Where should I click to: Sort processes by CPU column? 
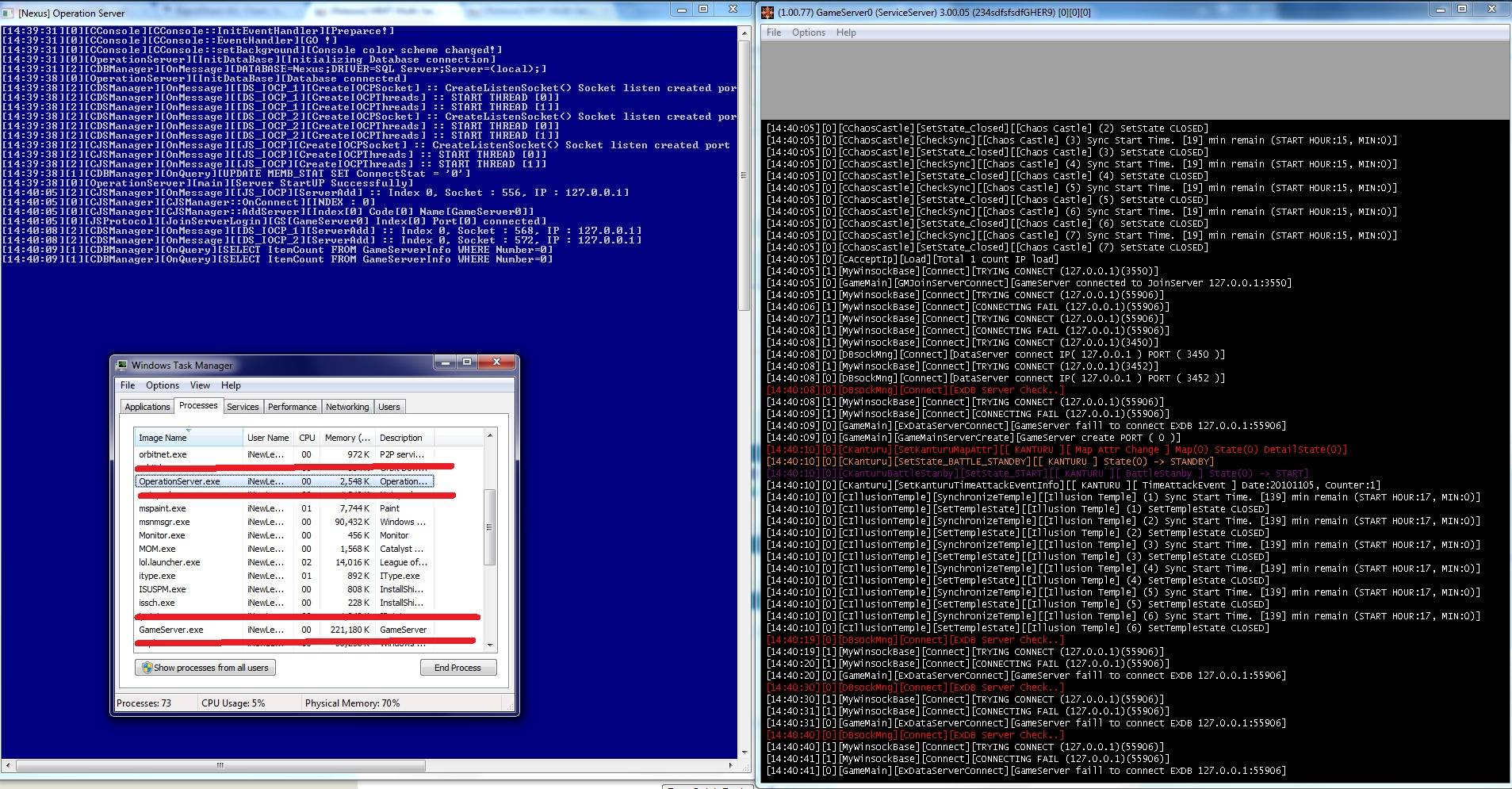pyautogui.click(x=307, y=438)
